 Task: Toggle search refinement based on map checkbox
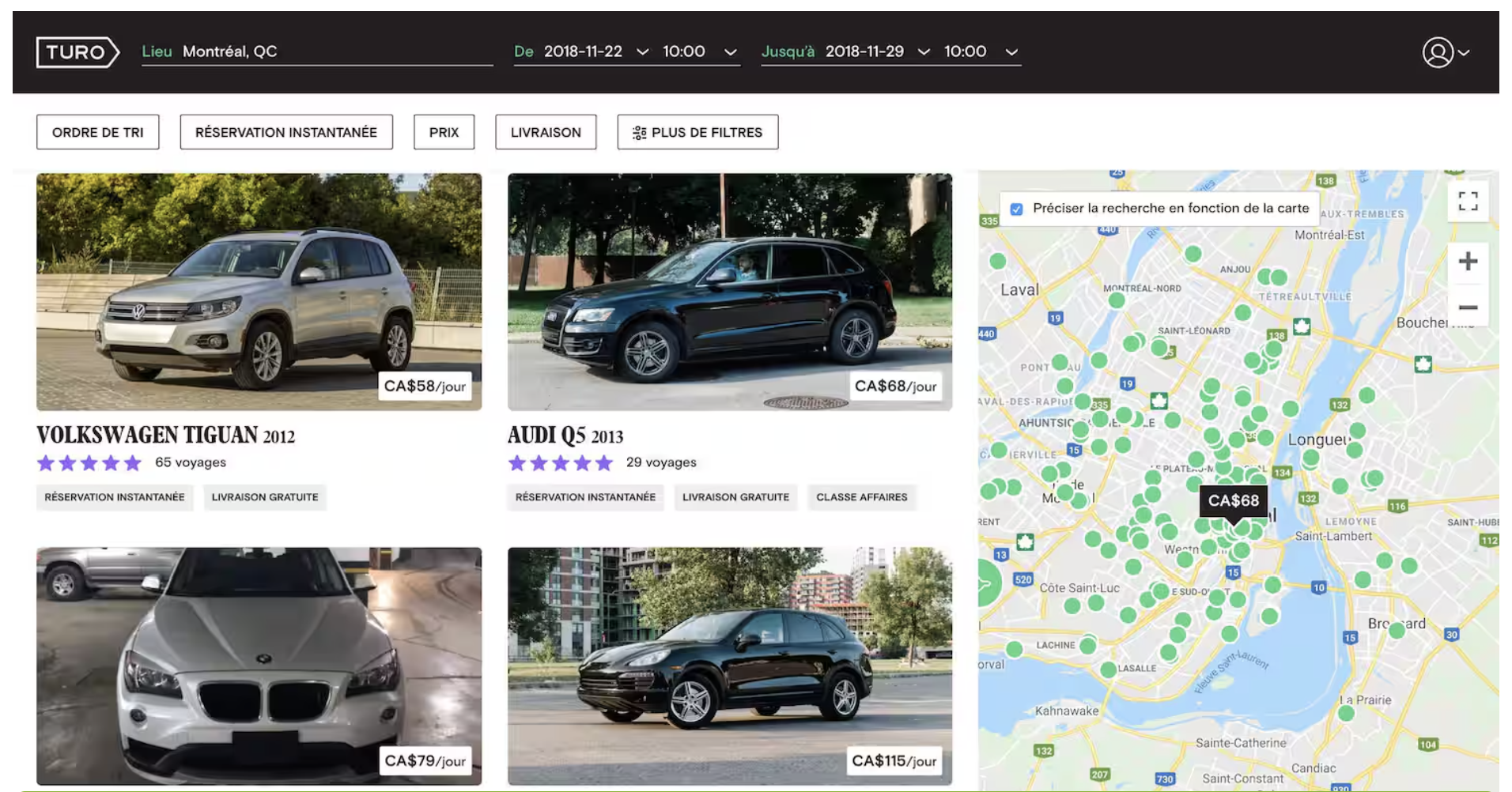(x=1017, y=209)
